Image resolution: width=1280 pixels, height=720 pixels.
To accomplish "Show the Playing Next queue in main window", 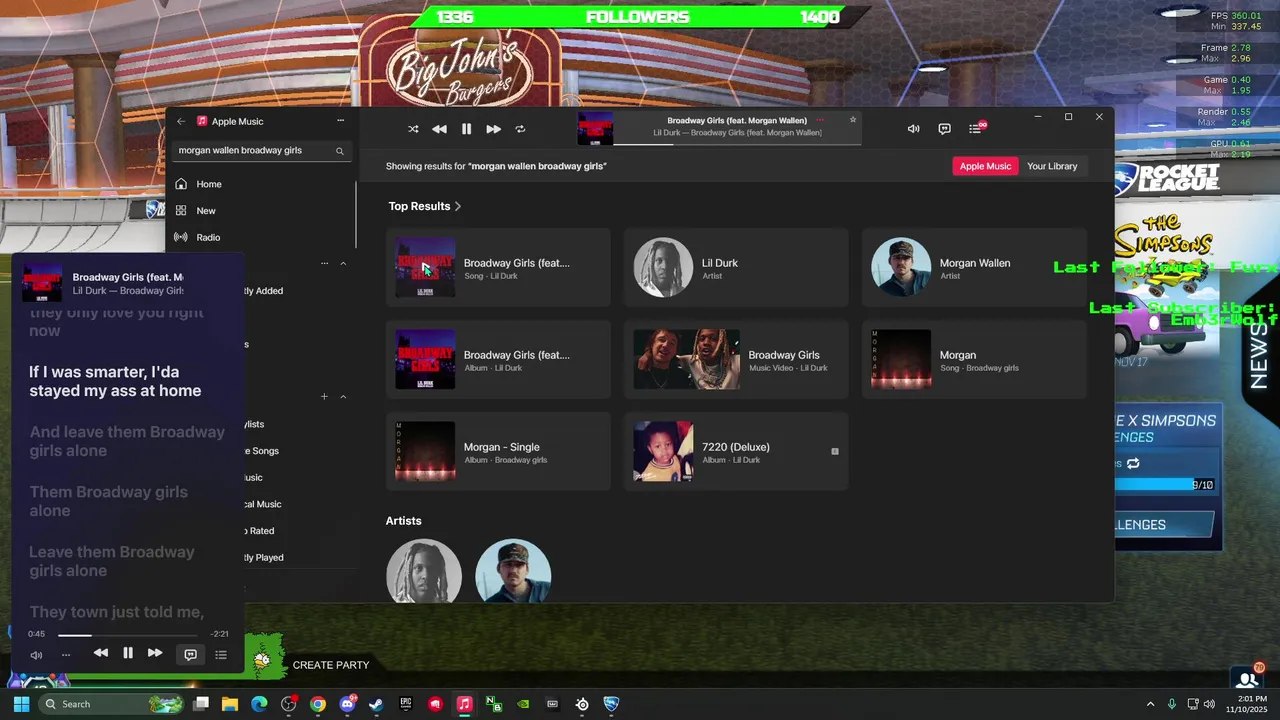I will point(975,129).
